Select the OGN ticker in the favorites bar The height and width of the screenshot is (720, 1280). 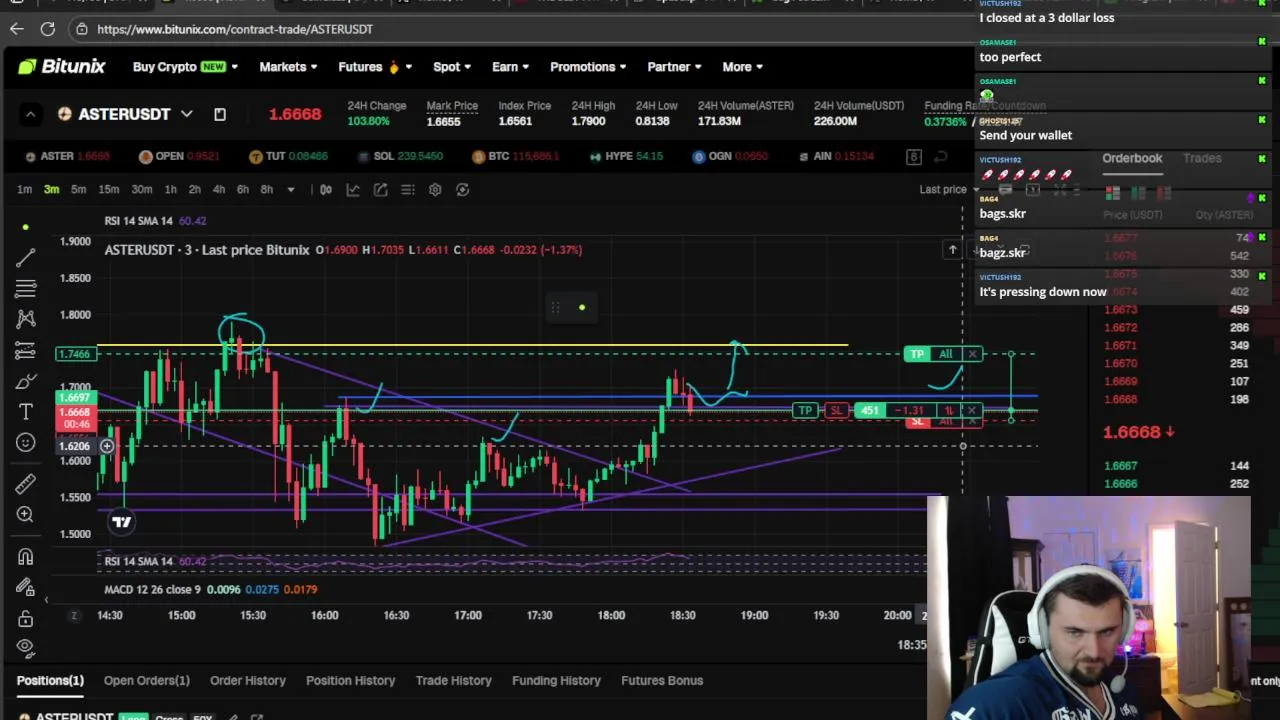coord(730,156)
